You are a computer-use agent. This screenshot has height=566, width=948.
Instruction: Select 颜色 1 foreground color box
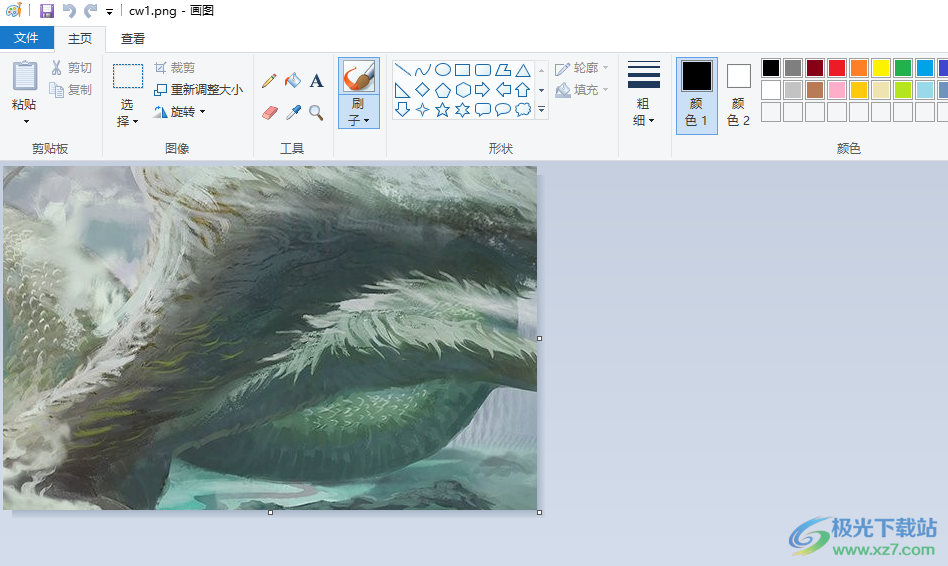[x=696, y=95]
